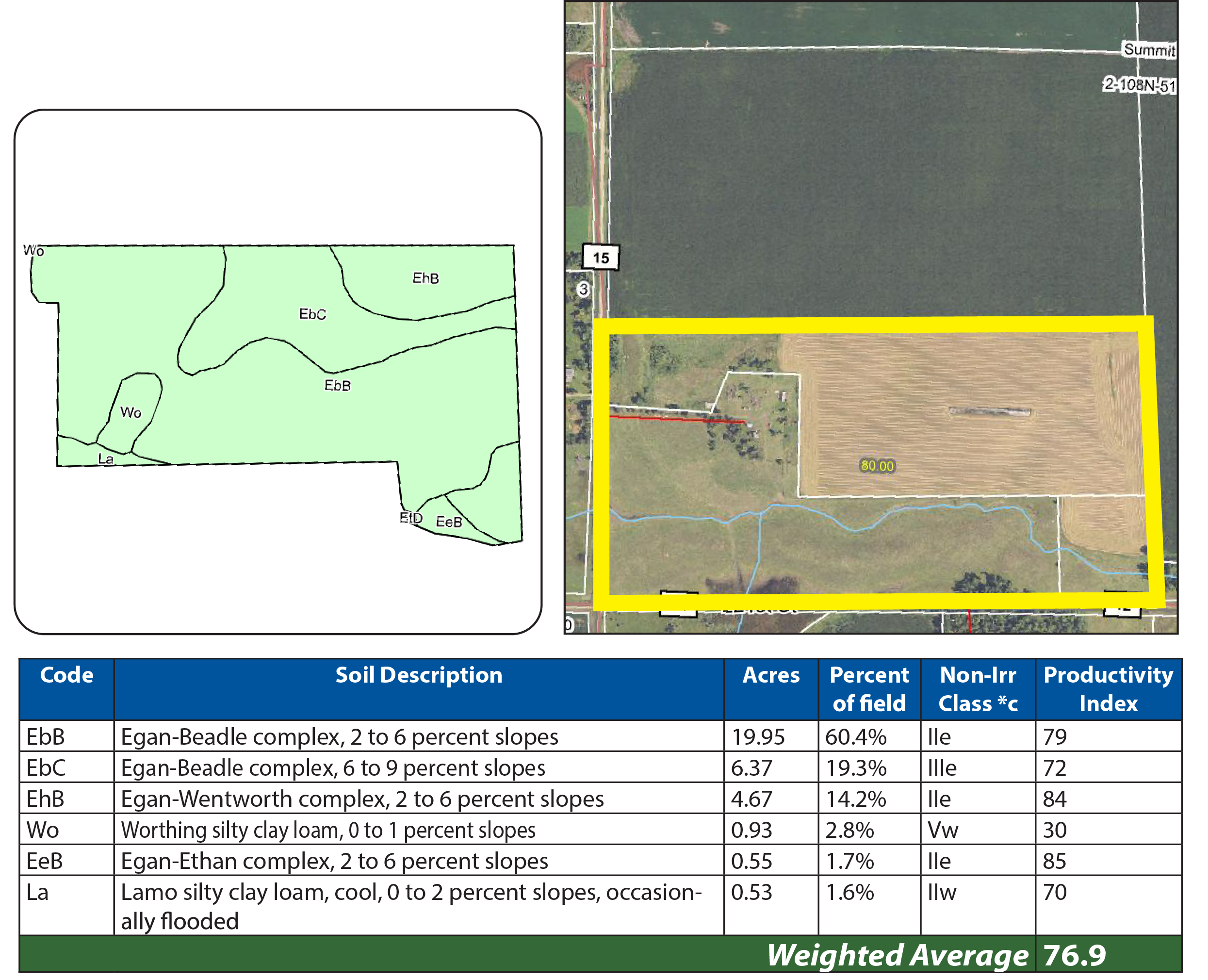Screen dimensions: 1208x980
Task: Click the Code column header
Action: [x=66, y=675]
